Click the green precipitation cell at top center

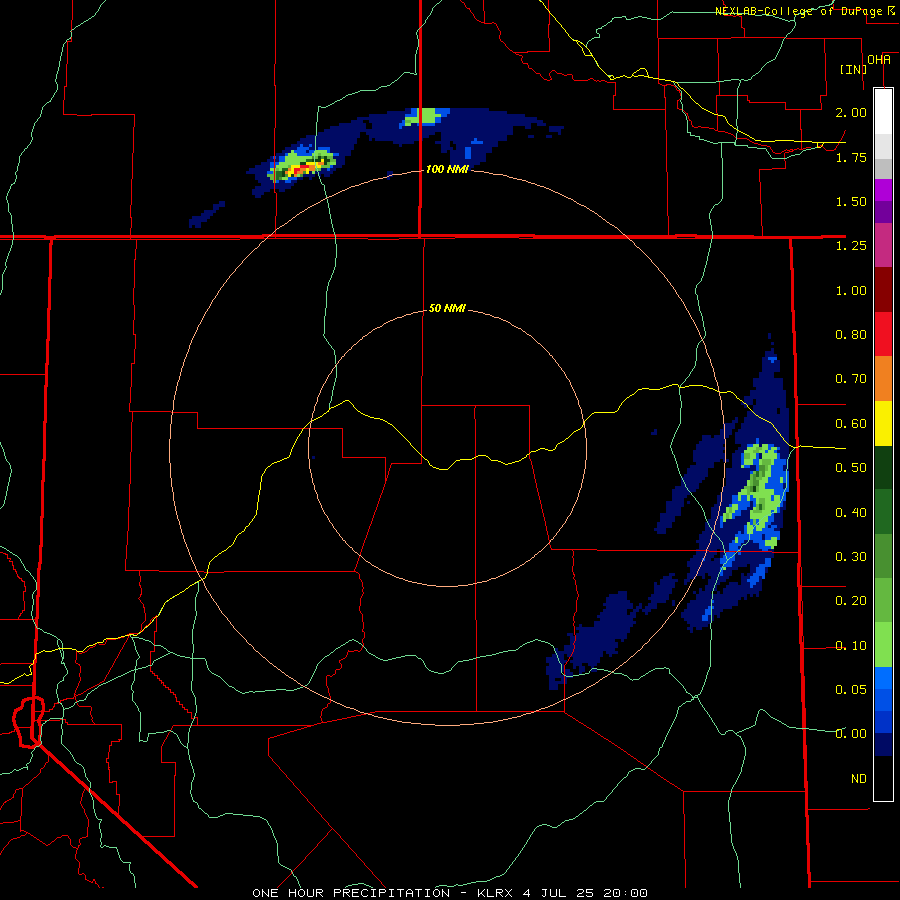[424, 117]
